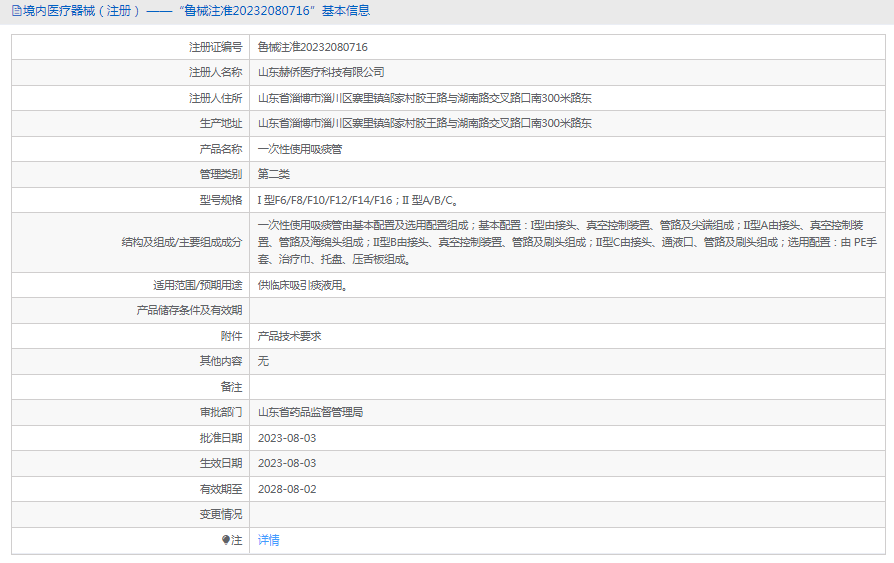The width and height of the screenshot is (894, 563).
Task: Click the 型号规格 value starting with I型F6
Action: [x=358, y=200]
